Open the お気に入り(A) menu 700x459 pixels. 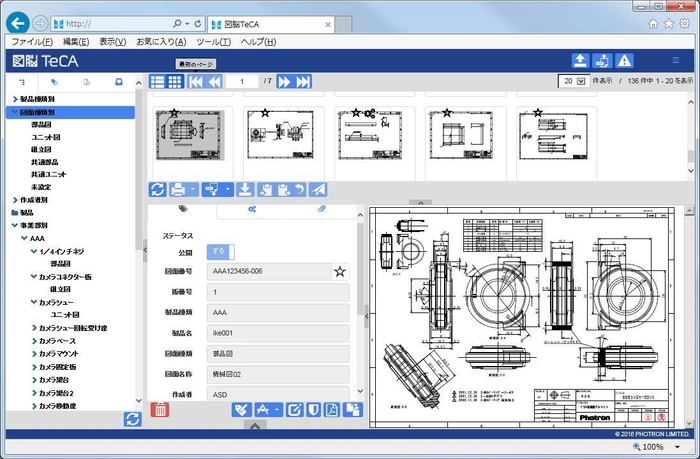160,42
